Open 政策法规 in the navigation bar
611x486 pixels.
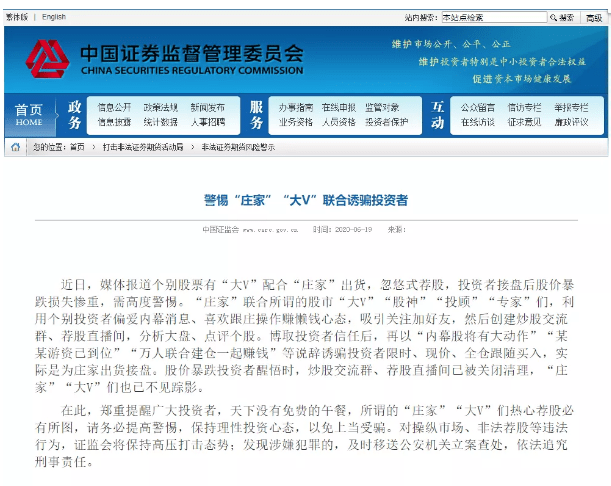(160, 107)
